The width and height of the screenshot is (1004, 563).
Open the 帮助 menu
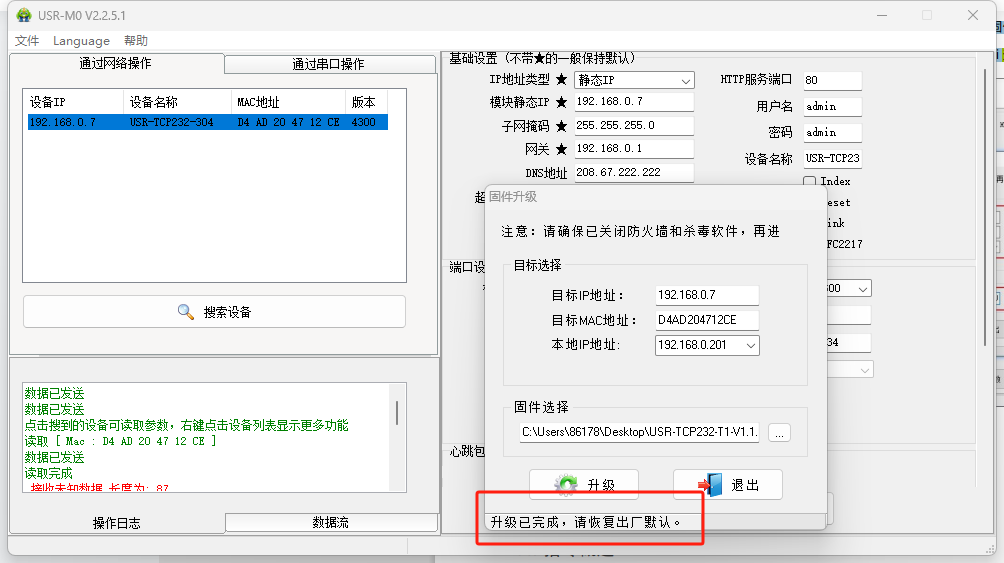click(136, 41)
